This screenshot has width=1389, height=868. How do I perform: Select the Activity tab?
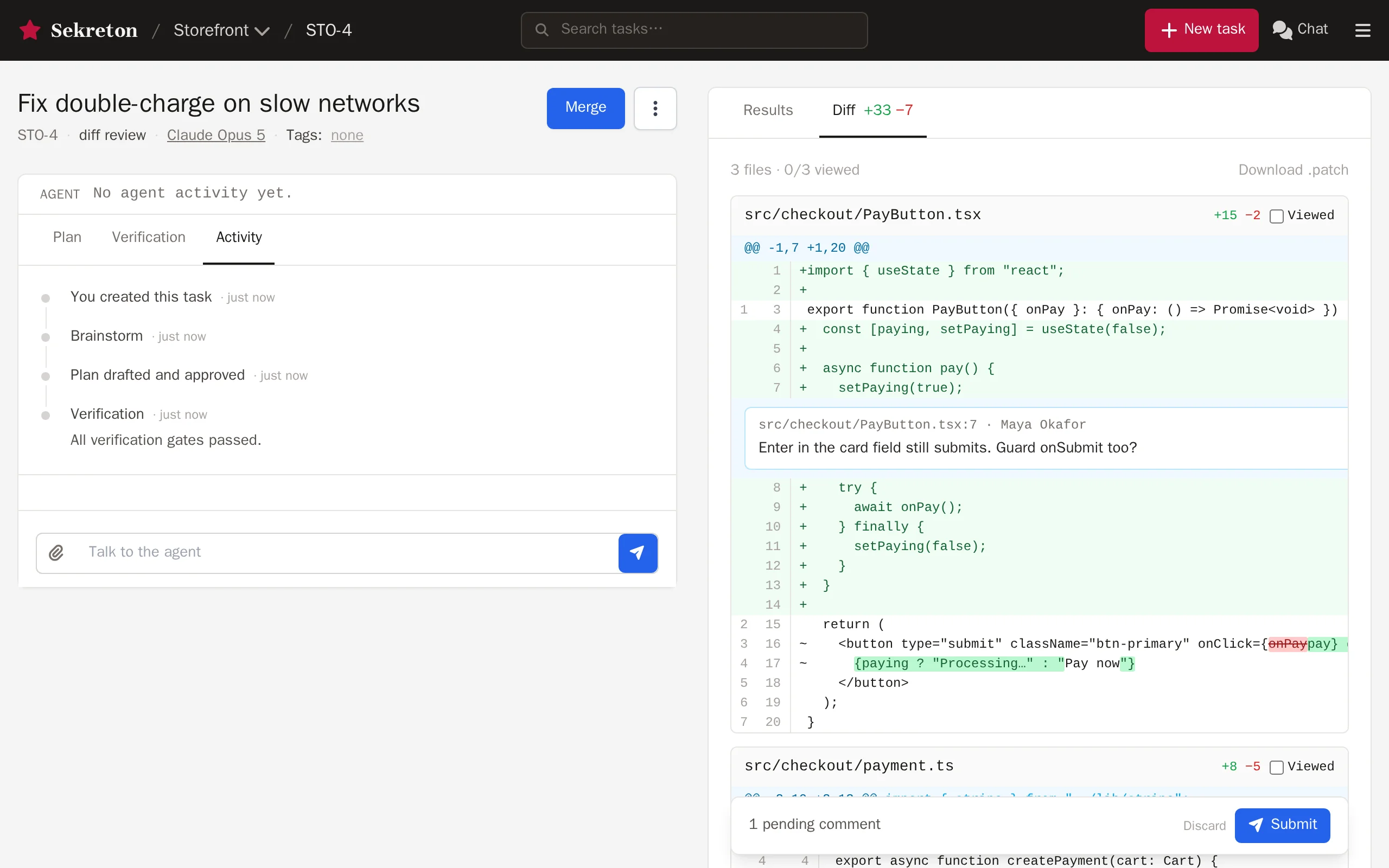pyautogui.click(x=239, y=237)
